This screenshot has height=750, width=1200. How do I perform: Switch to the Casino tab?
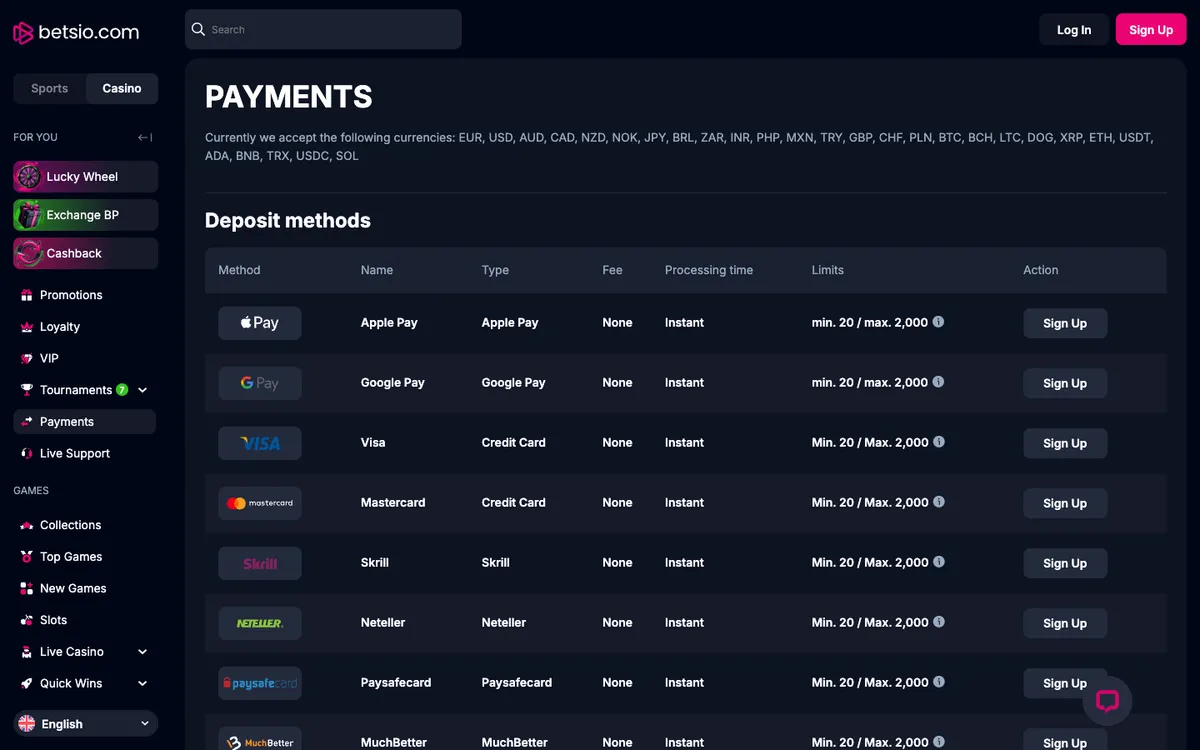[x=122, y=88]
